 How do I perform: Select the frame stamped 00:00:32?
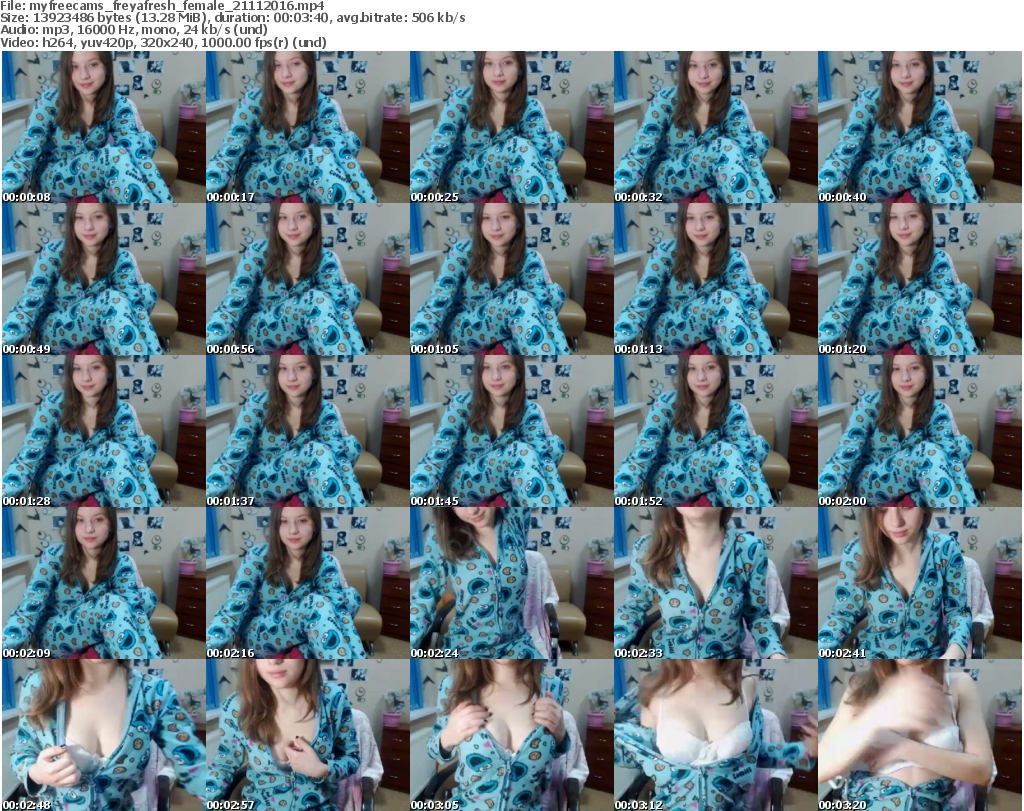tap(715, 127)
